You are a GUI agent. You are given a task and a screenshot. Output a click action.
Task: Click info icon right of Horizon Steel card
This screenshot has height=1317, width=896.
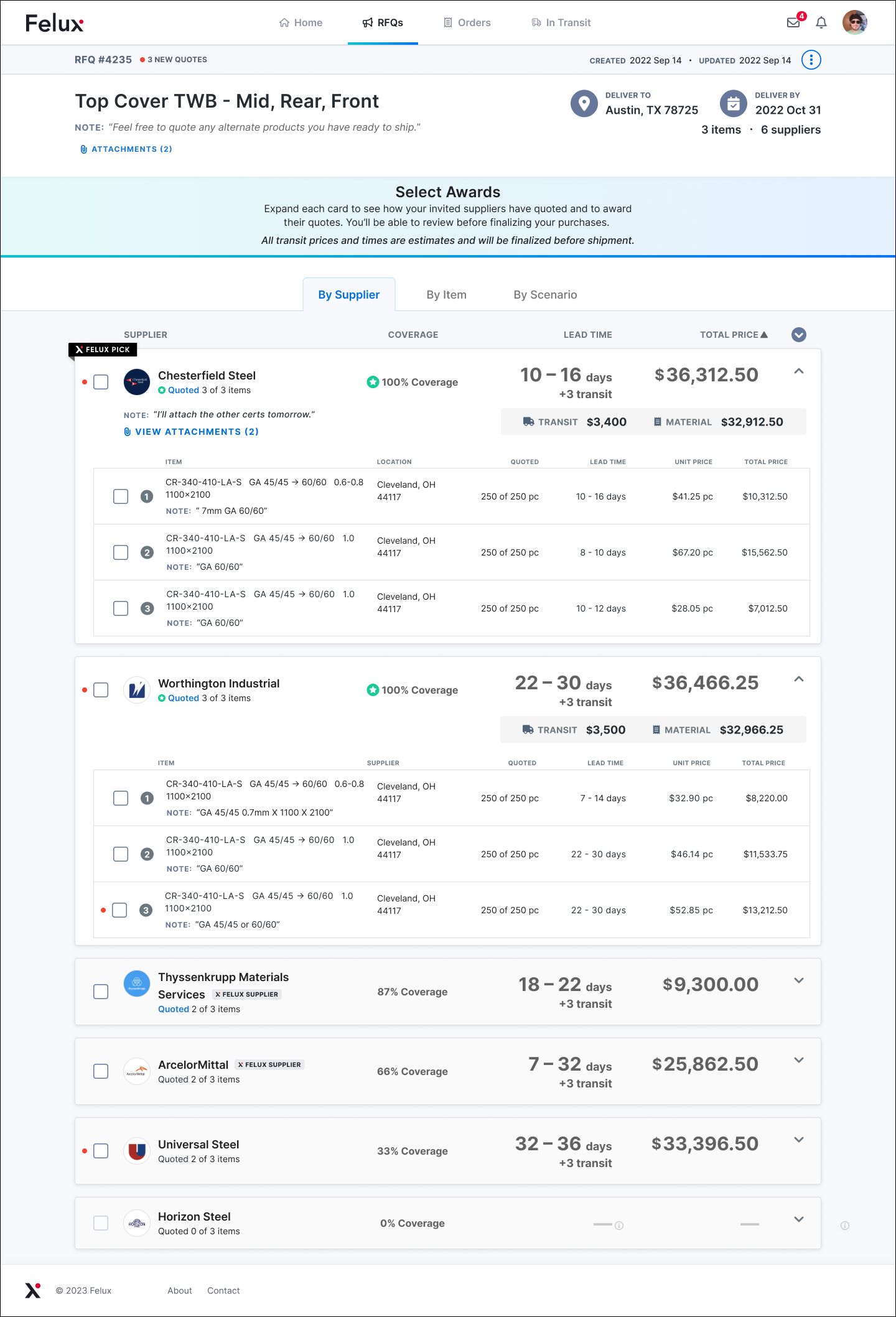click(x=845, y=1226)
